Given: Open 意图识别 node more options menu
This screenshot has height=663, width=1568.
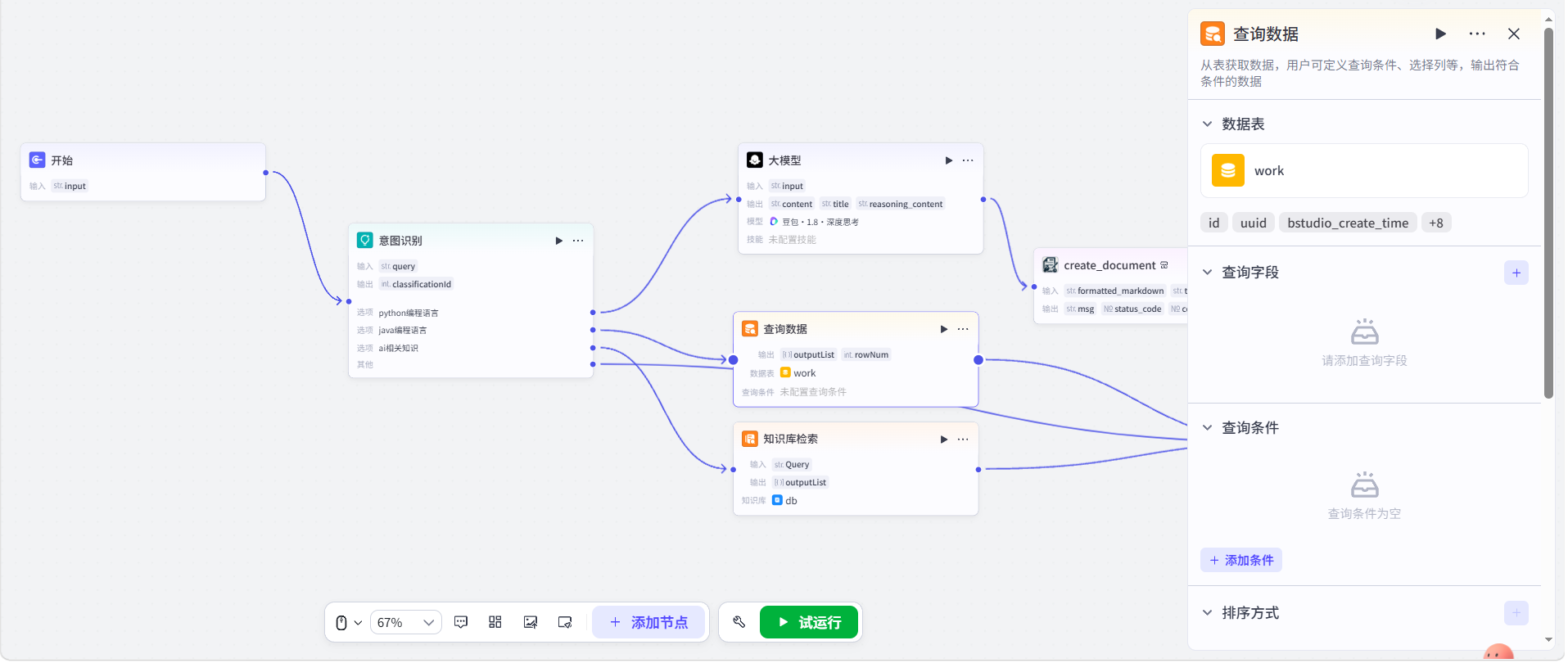Looking at the screenshot, I should 578,241.
